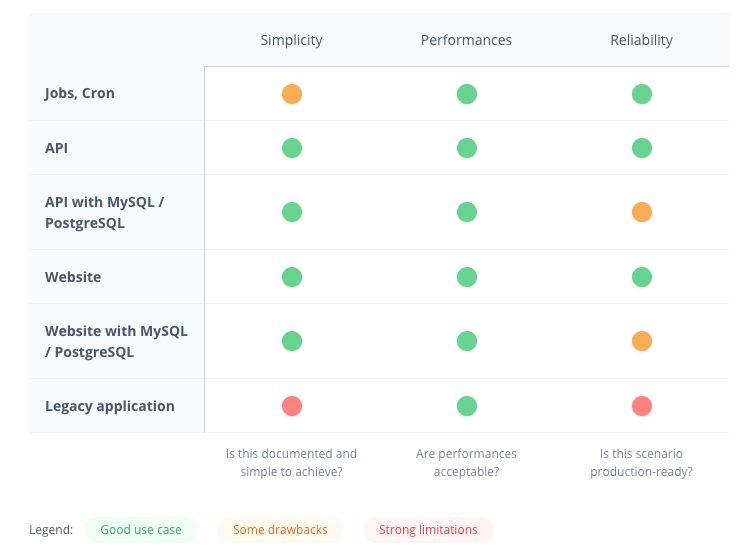Click the Strong limitations legend badge
The height and width of the screenshot is (559, 750).
click(x=428, y=529)
